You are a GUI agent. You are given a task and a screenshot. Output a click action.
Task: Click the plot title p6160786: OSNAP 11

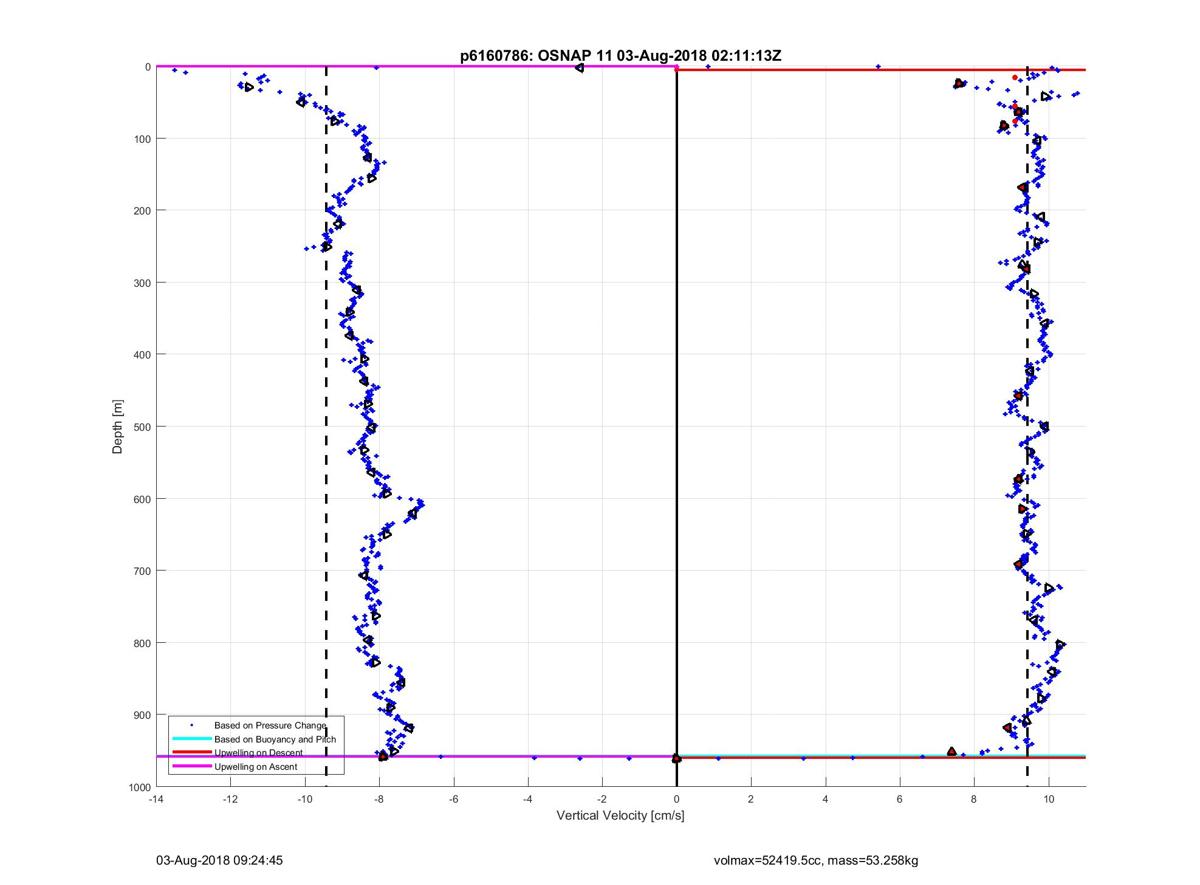tap(536, 56)
